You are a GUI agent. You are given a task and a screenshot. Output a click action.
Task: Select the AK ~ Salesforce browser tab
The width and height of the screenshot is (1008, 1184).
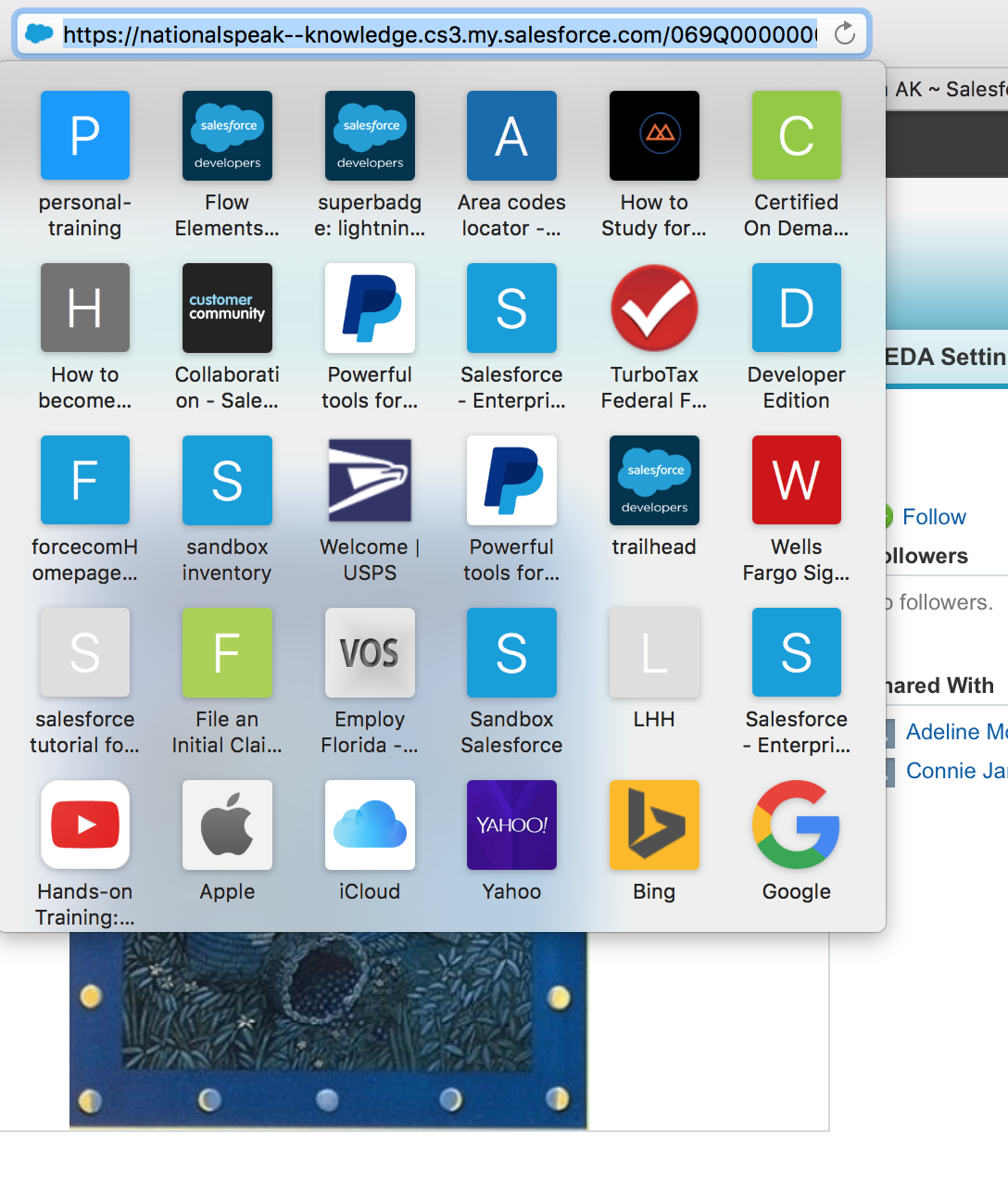click(x=949, y=89)
